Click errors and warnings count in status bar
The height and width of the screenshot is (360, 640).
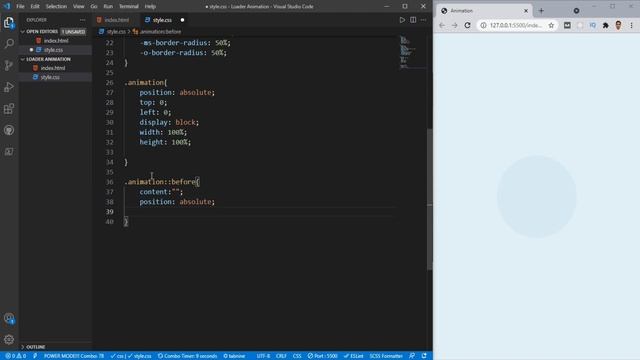16,356
